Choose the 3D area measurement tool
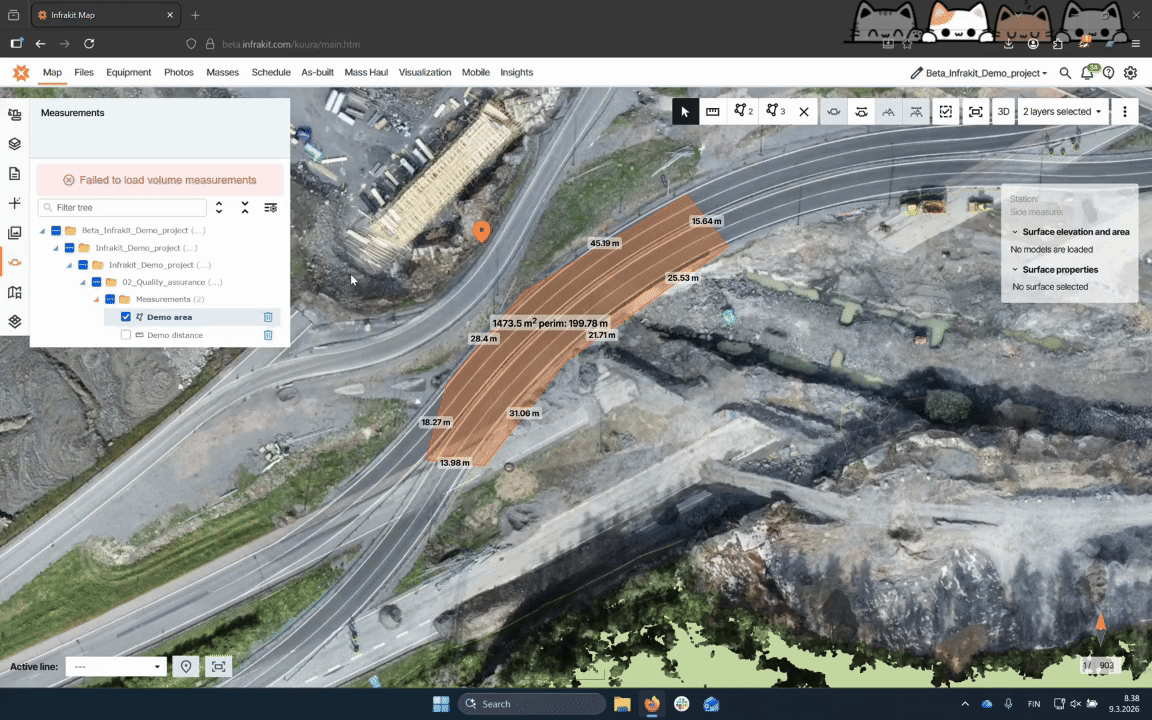 (775, 112)
